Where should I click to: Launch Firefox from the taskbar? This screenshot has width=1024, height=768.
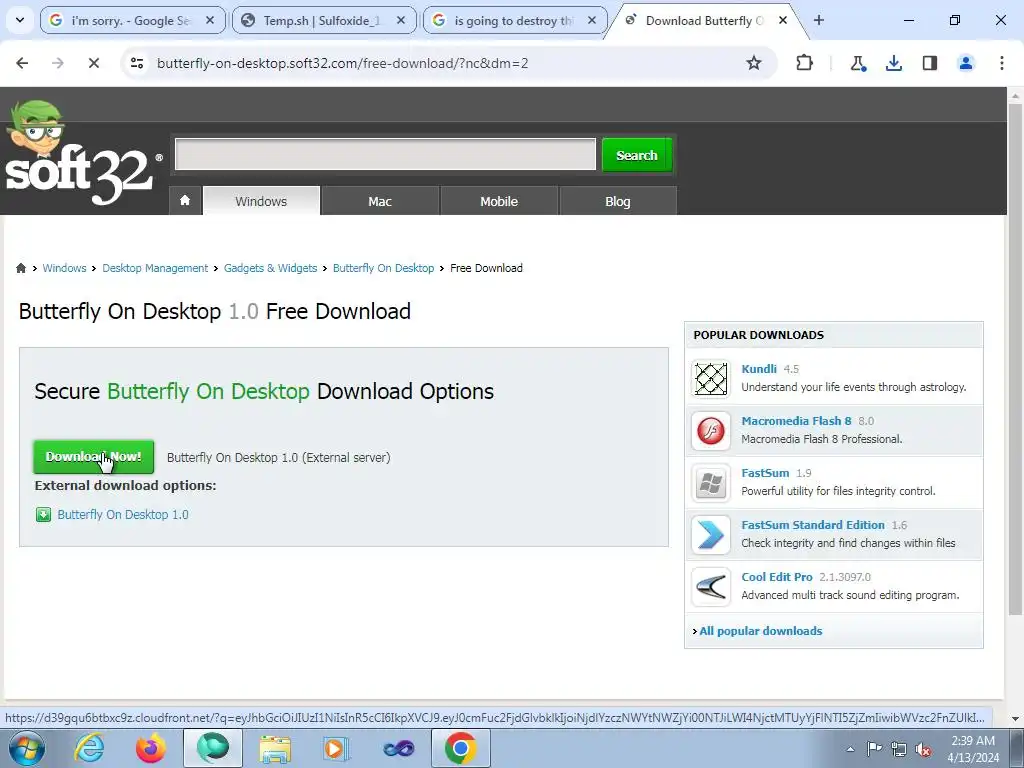150,748
